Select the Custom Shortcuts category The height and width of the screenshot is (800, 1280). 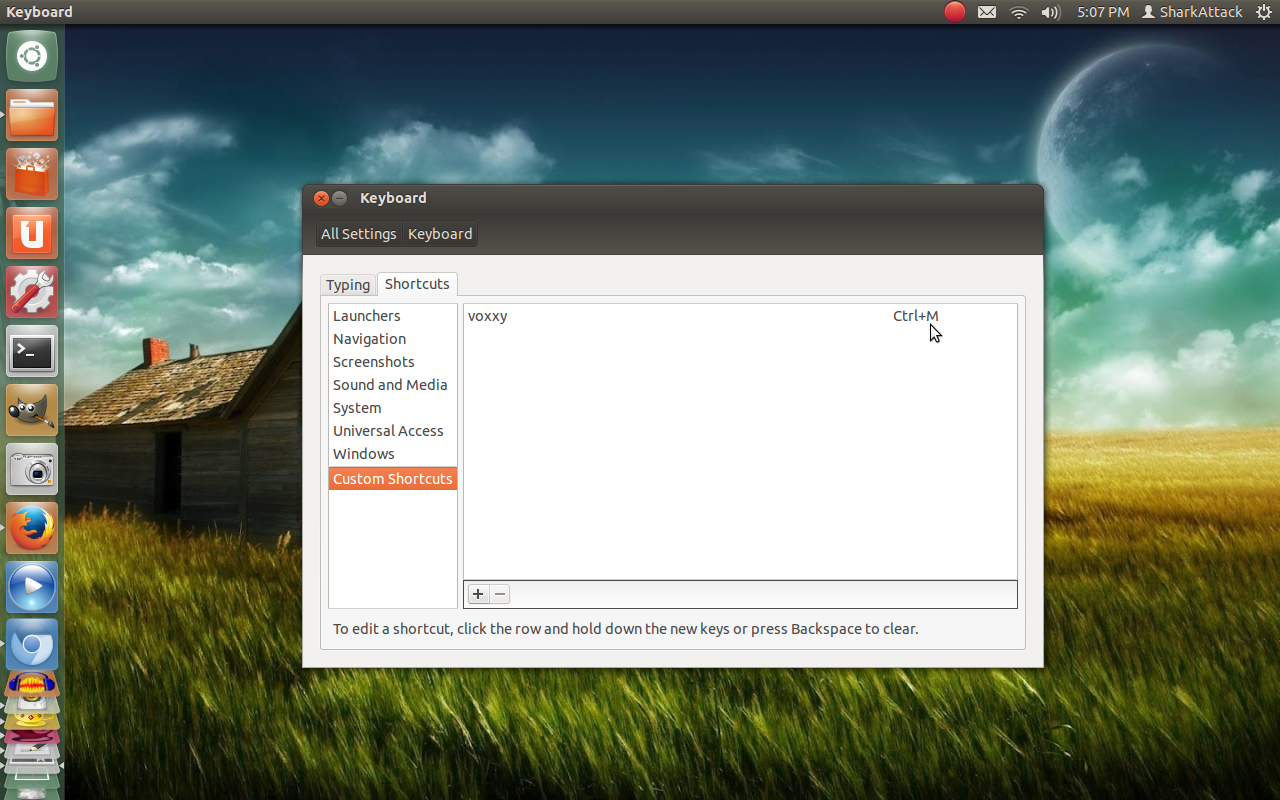[393, 479]
